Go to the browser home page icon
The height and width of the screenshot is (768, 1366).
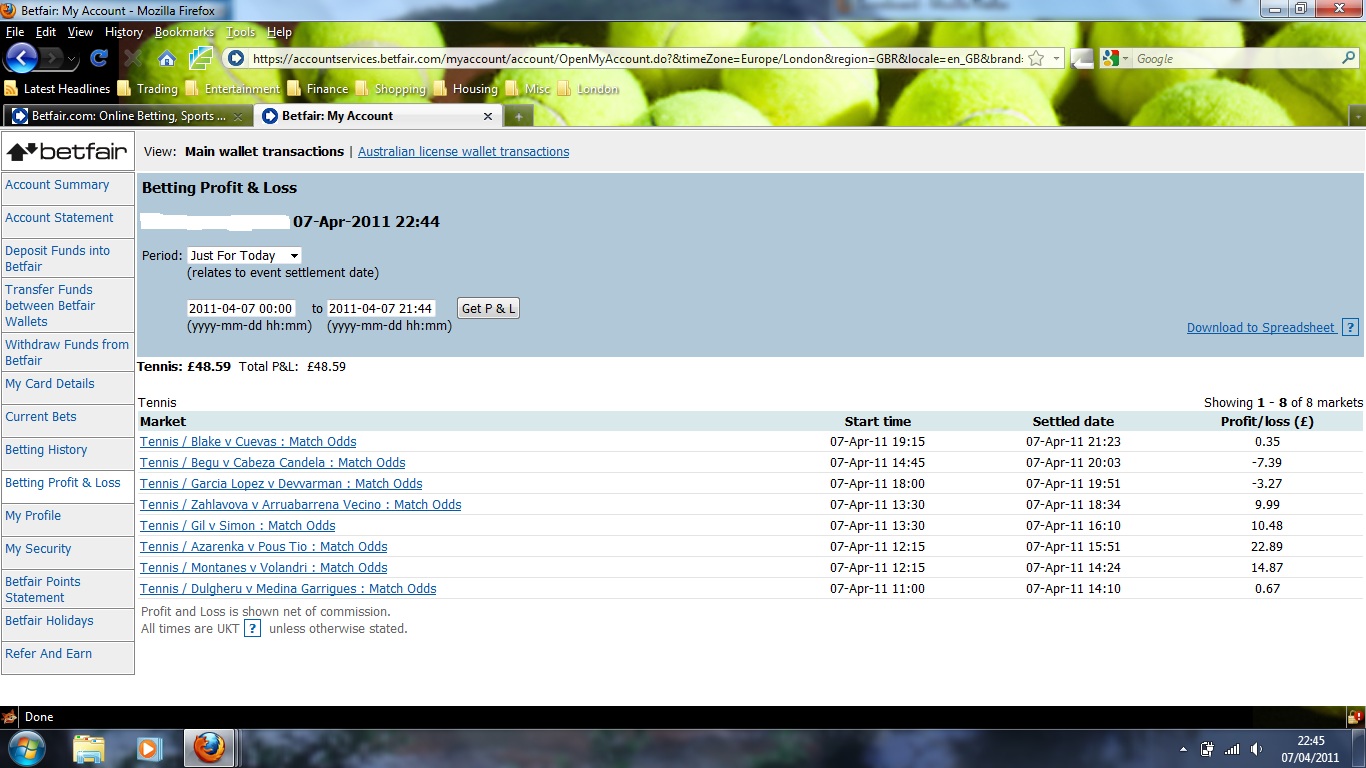[x=167, y=59]
